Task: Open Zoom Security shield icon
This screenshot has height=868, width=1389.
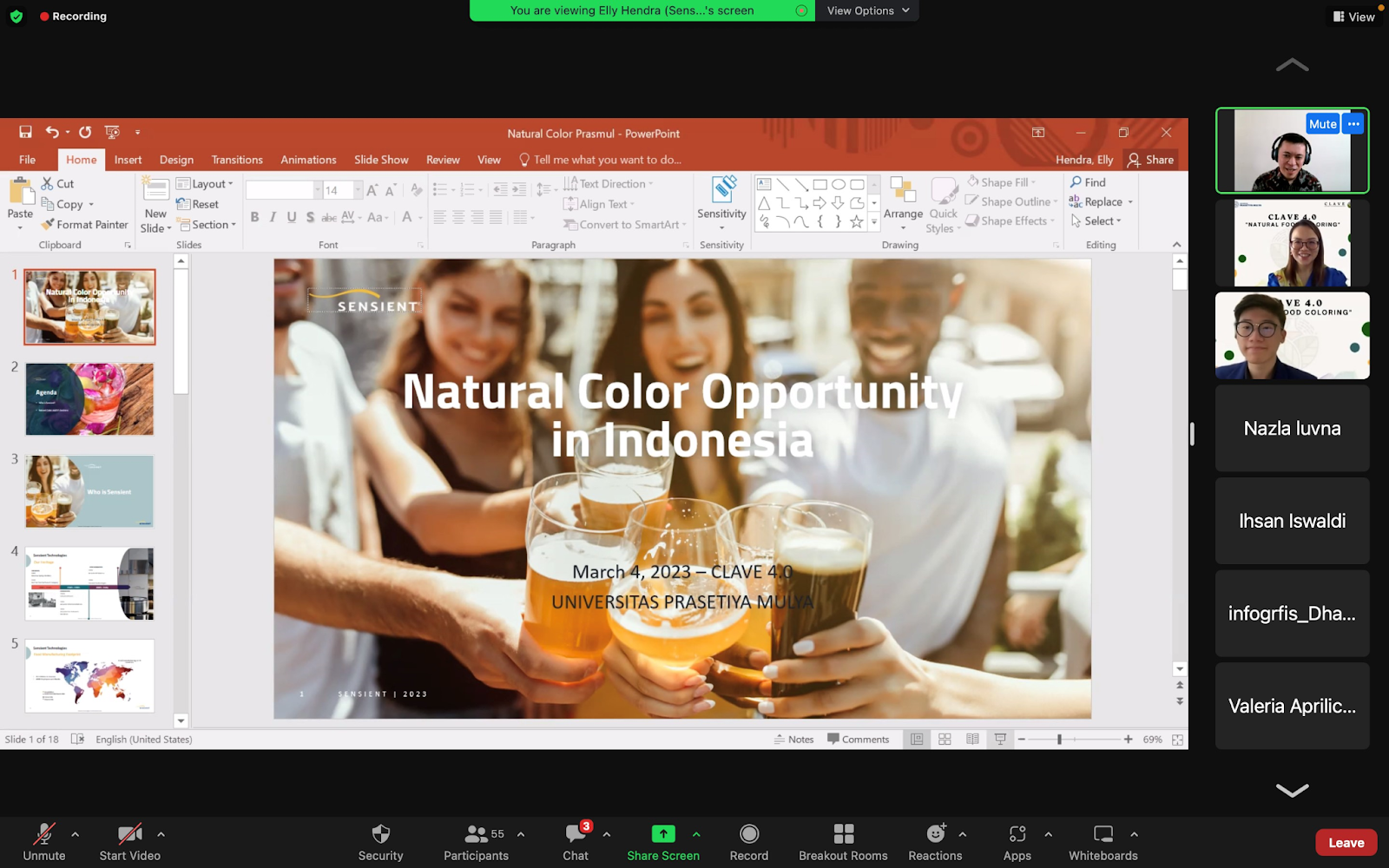Action: click(x=380, y=834)
